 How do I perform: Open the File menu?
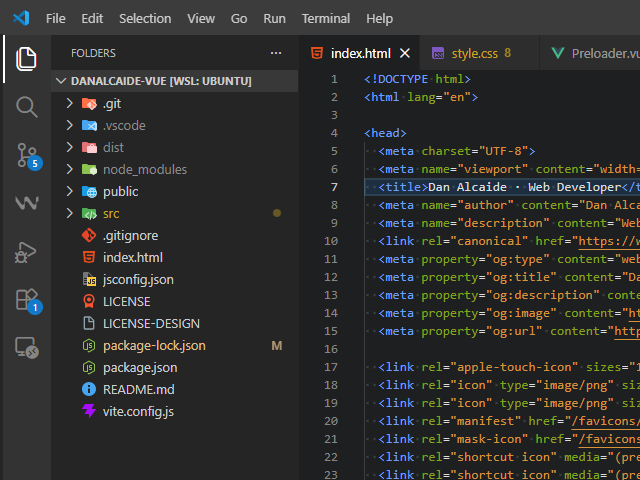pyautogui.click(x=56, y=18)
